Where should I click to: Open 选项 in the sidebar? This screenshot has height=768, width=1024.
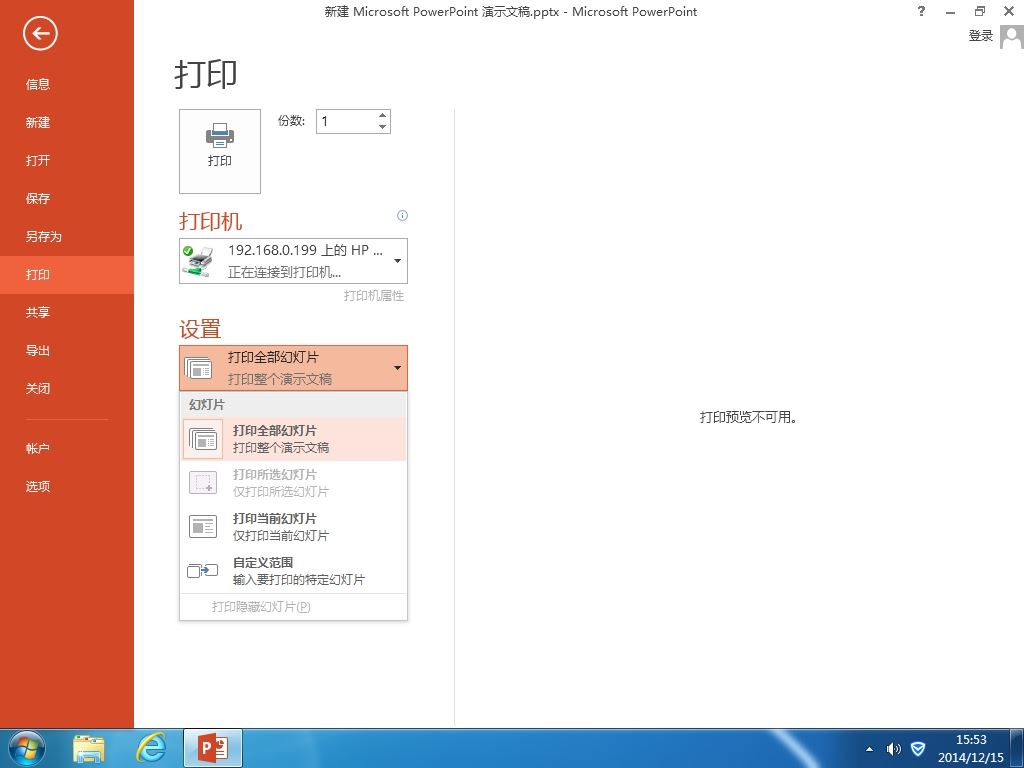[67, 487]
